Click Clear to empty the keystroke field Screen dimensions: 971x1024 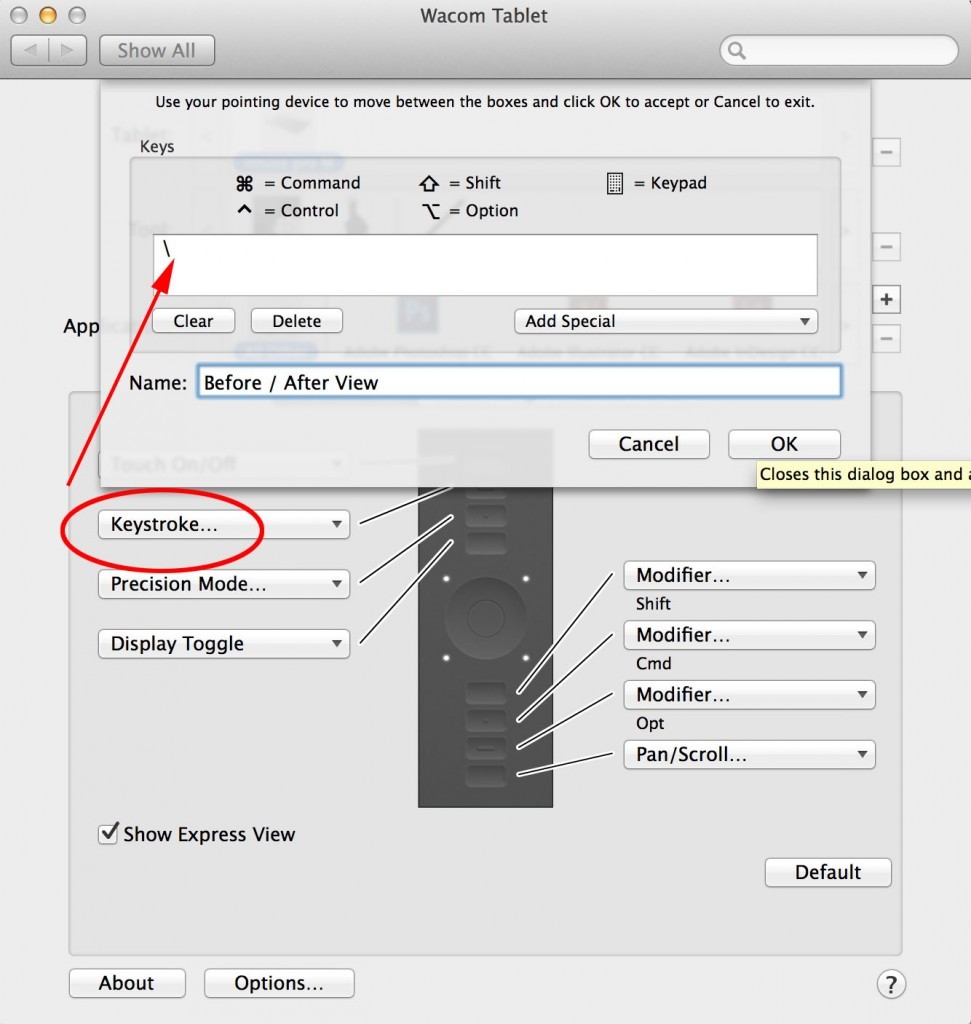coord(192,320)
